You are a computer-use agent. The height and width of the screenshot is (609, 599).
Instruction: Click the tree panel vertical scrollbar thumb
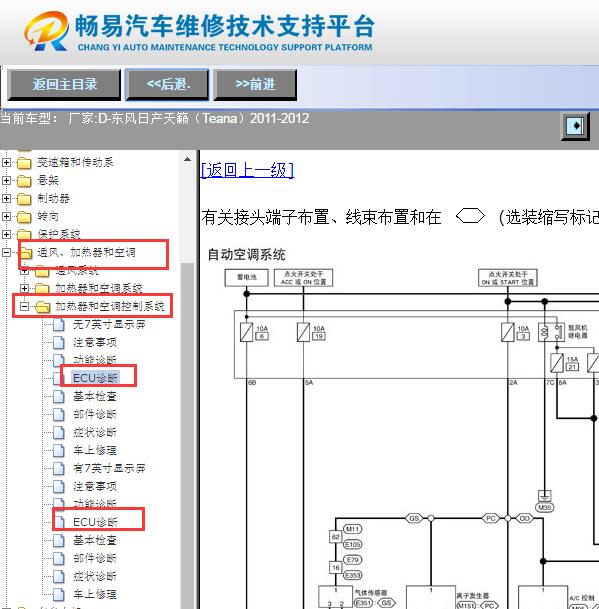pyautogui.click(x=187, y=435)
